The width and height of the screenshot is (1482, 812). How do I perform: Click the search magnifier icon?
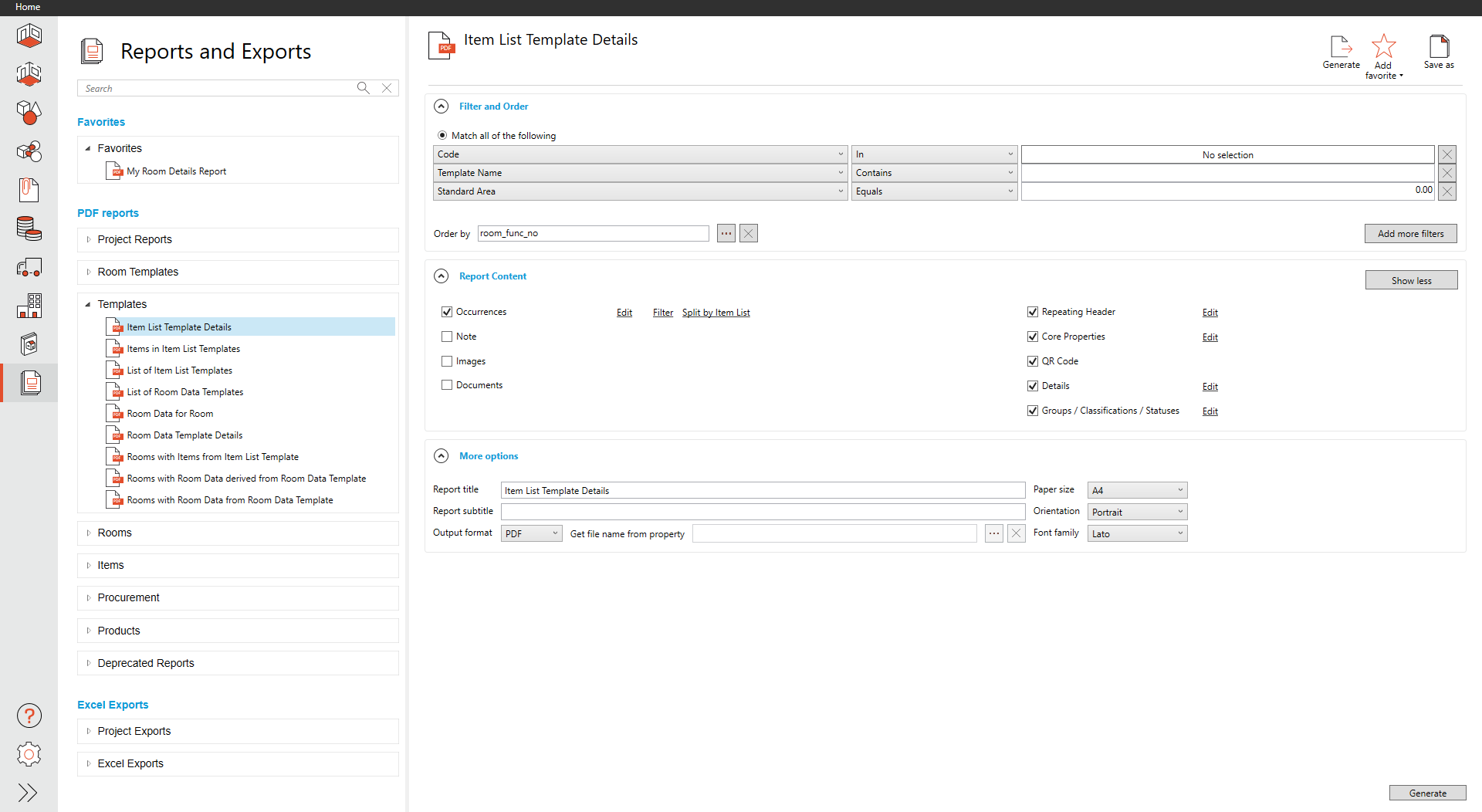pos(363,88)
